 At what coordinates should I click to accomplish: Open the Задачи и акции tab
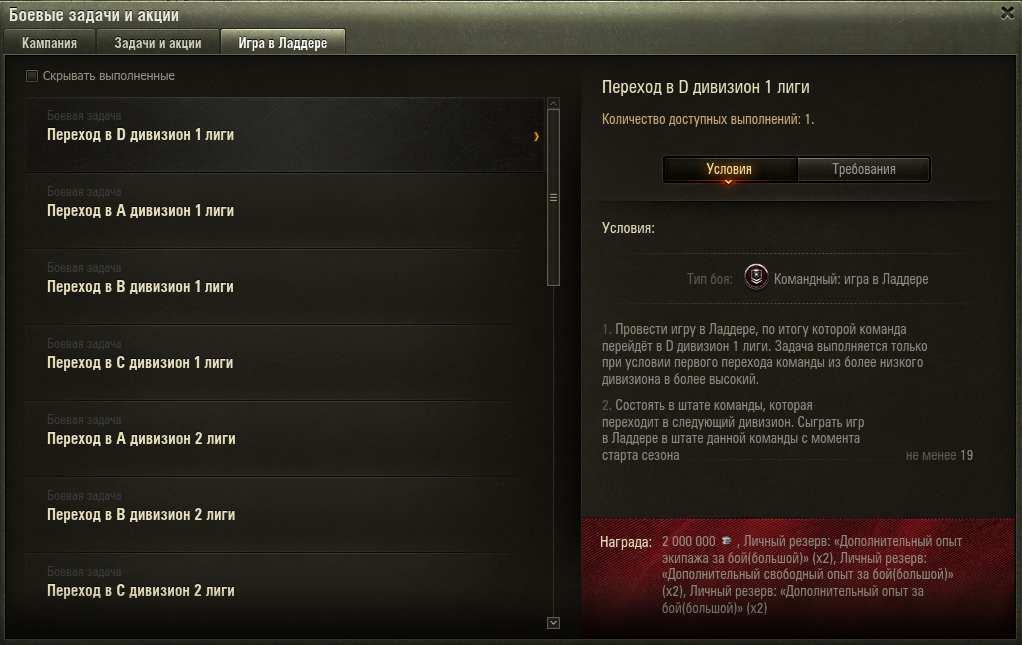coord(158,42)
